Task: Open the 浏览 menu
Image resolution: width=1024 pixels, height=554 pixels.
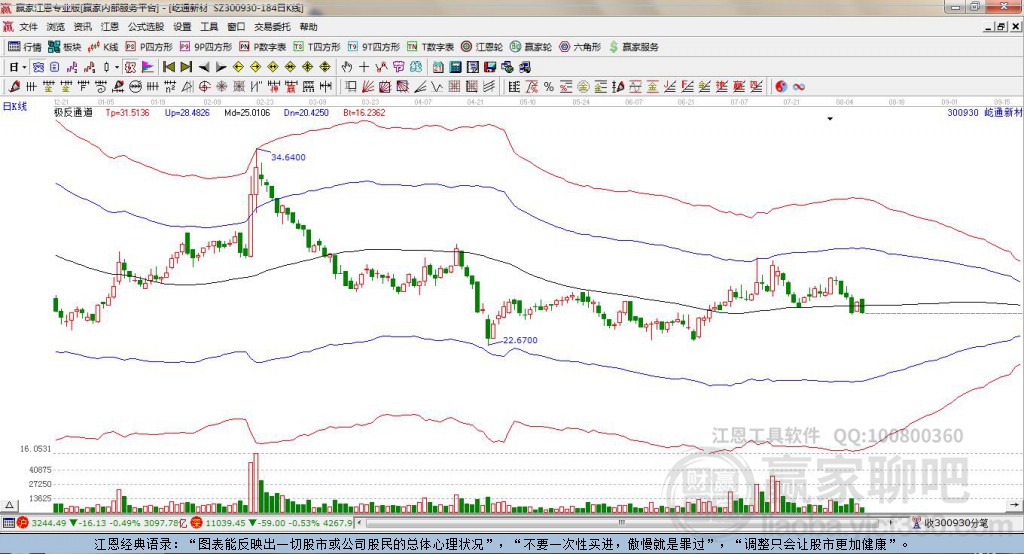Action: [x=56, y=27]
